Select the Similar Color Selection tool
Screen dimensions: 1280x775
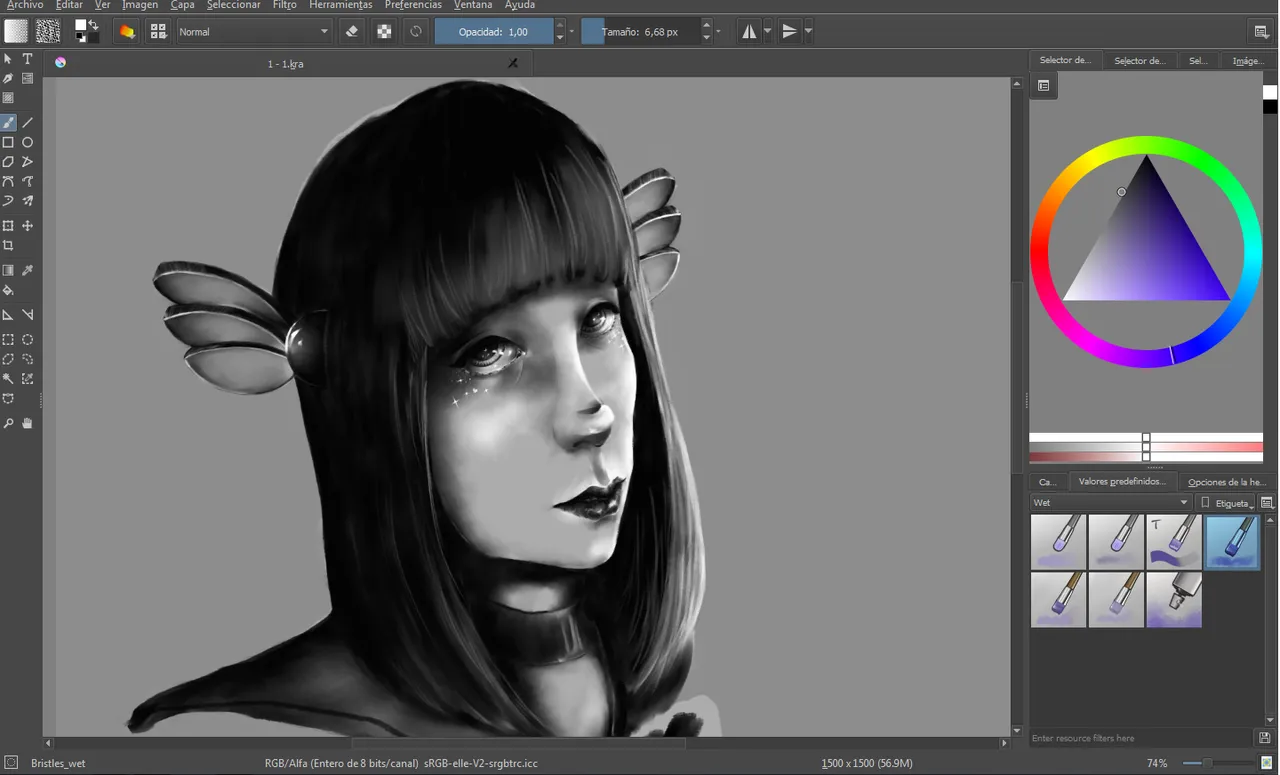[28, 379]
